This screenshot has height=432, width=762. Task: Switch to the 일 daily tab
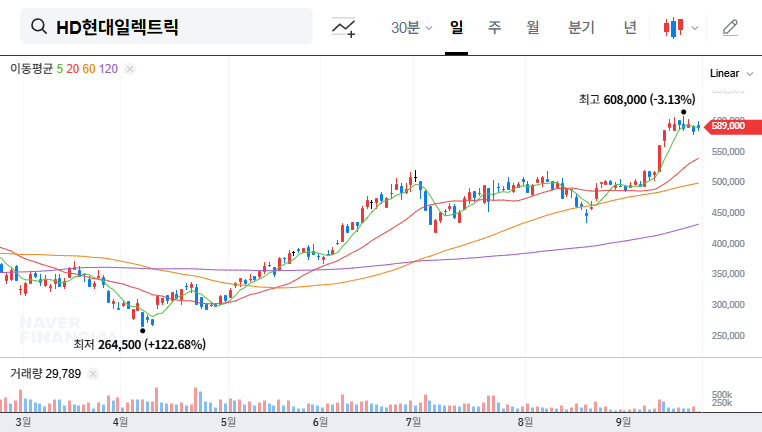pyautogui.click(x=456, y=27)
